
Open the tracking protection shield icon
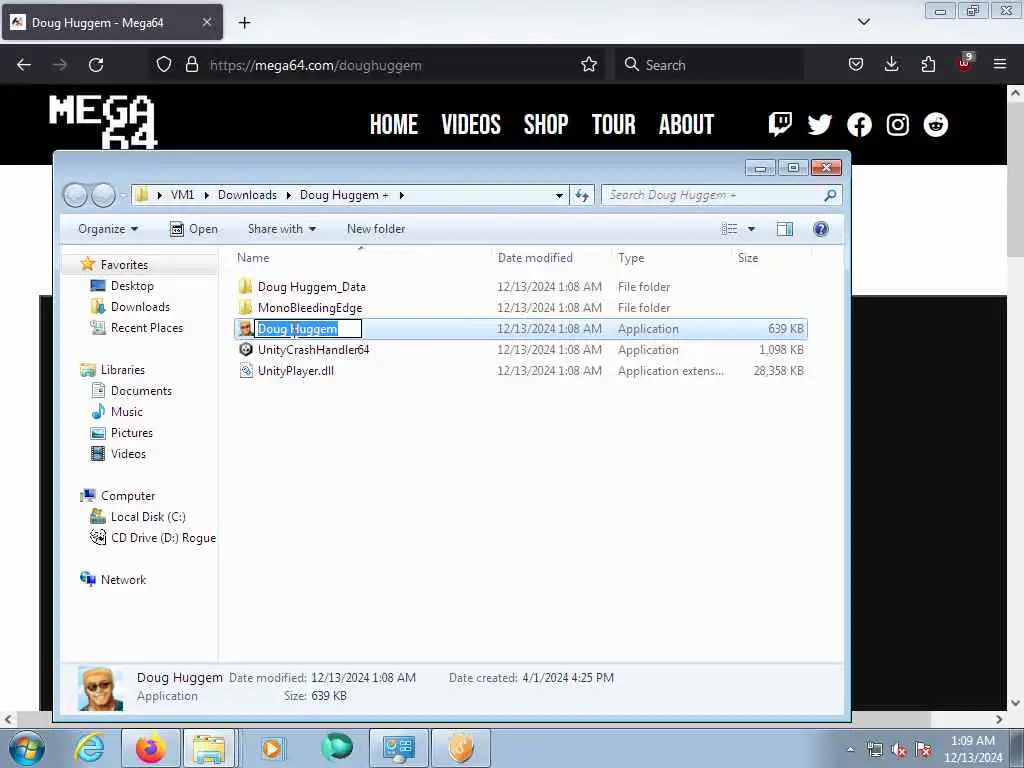tap(164, 65)
